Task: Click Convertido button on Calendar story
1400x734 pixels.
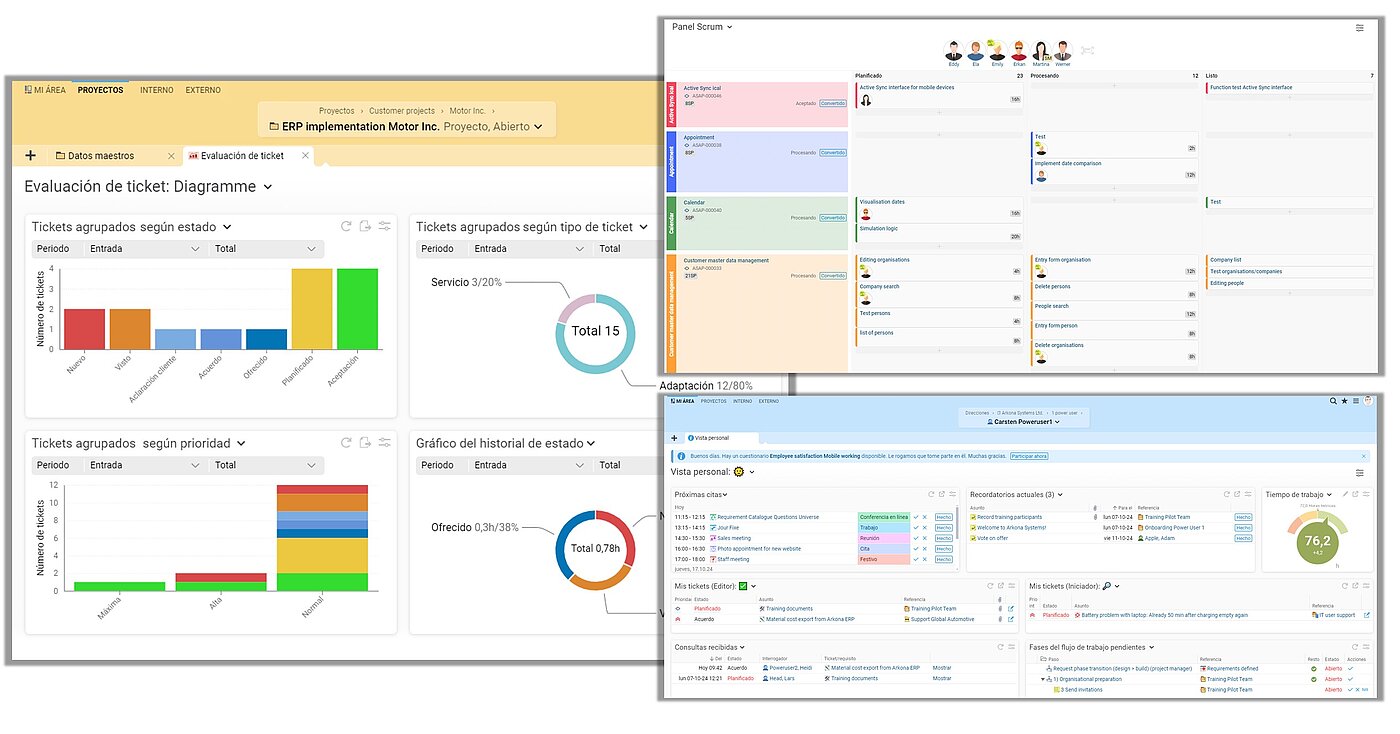Action: (832, 217)
